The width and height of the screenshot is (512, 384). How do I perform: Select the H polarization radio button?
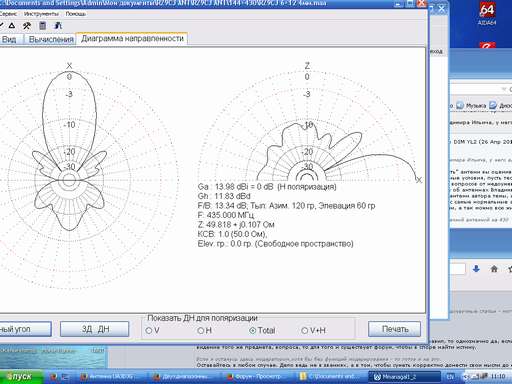click(201, 330)
